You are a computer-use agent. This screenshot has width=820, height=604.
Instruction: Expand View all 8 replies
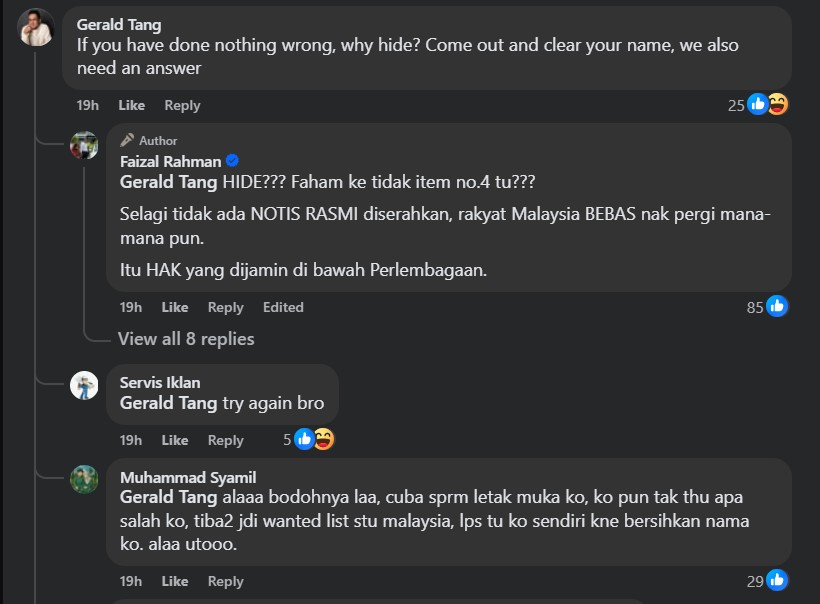(x=186, y=339)
